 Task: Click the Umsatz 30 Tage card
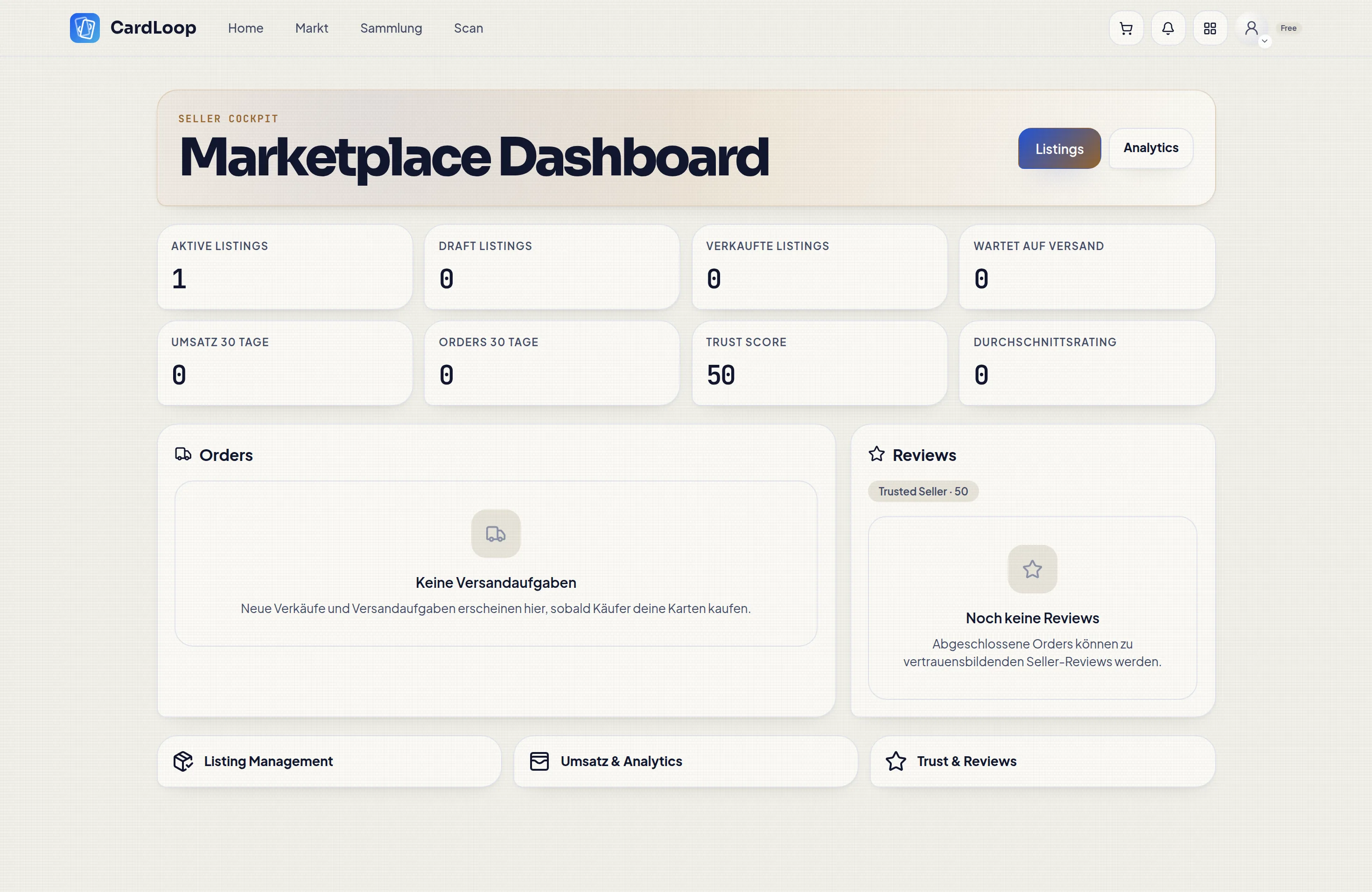[285, 363]
